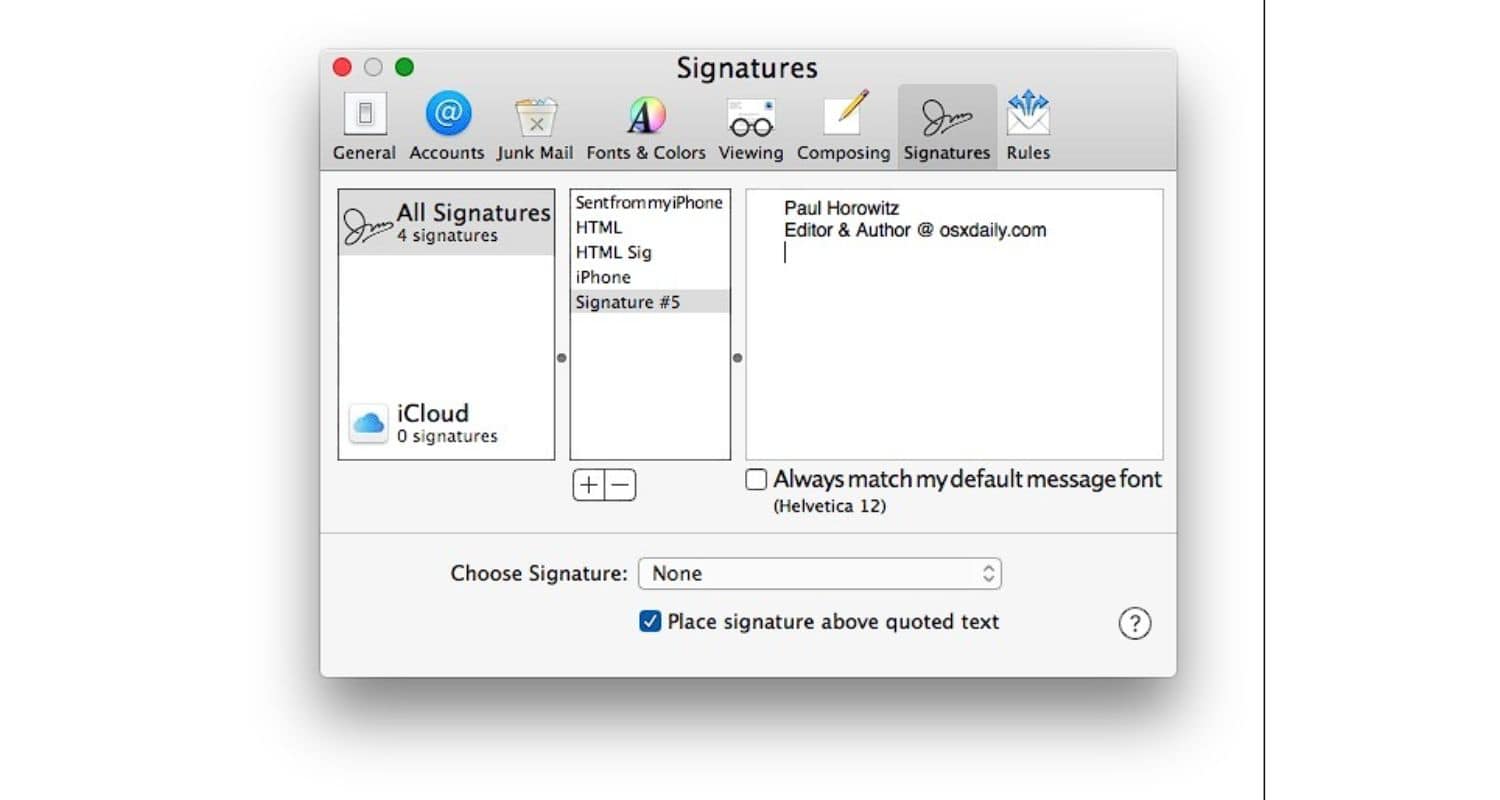Remove selected signature with minus button
Viewport: 1500px width, 800px height.
[x=620, y=485]
